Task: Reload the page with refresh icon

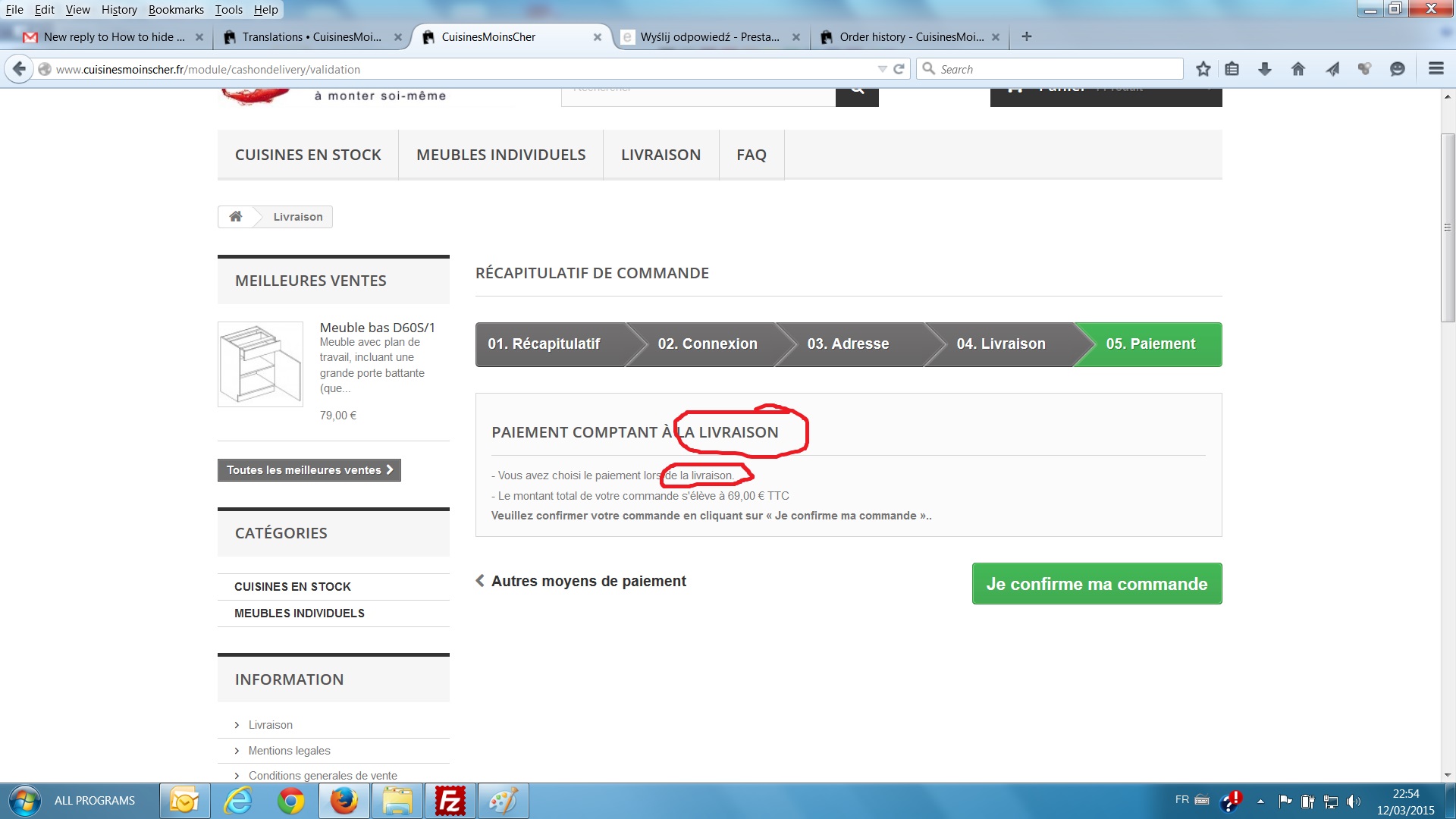Action: (899, 69)
